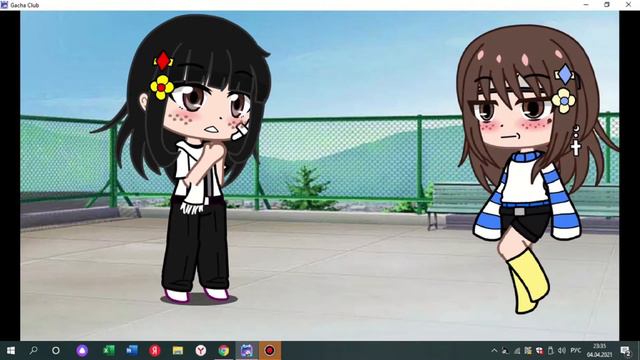The width and height of the screenshot is (640, 360).
Task: Open taskbar search magnifier
Action: point(33,350)
